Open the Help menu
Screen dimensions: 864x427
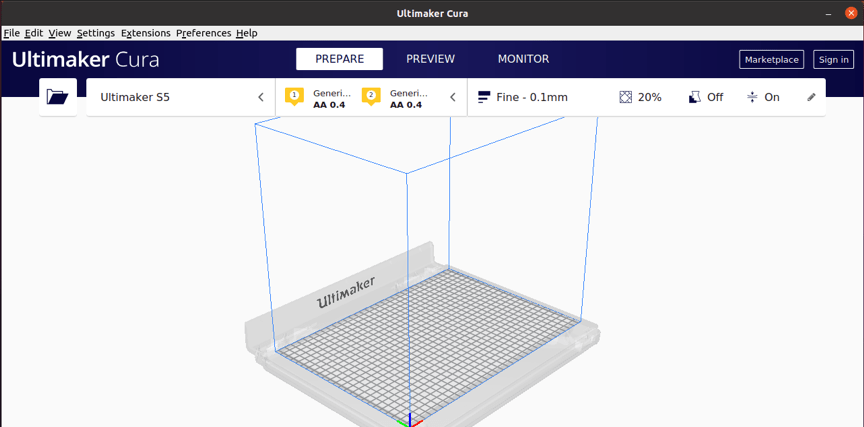[247, 33]
